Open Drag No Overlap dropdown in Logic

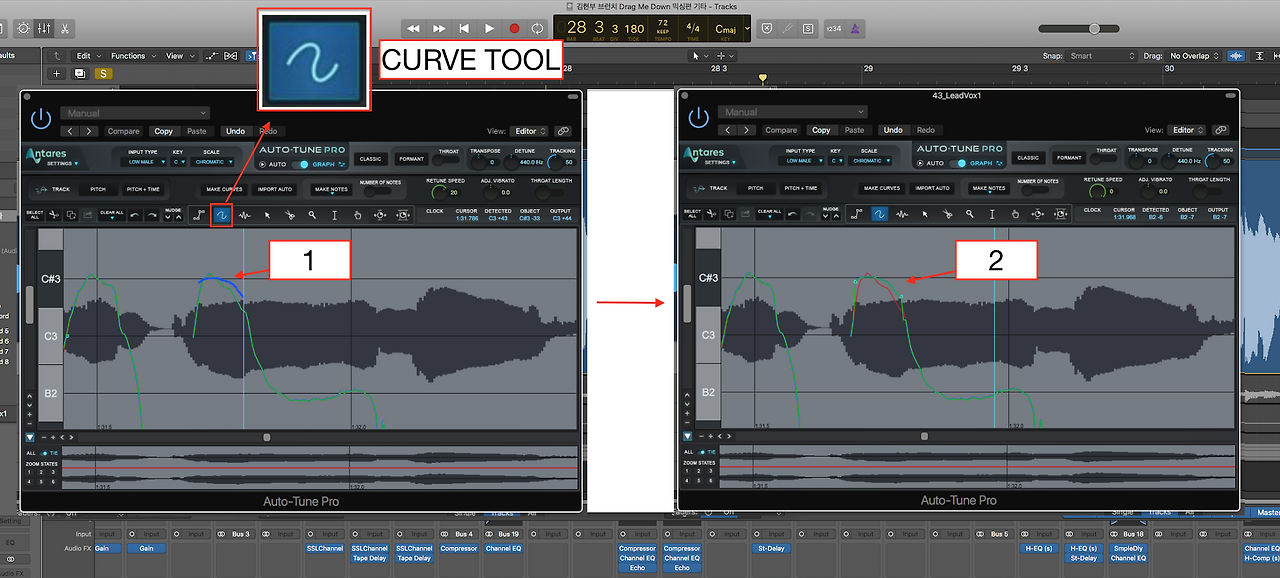pyautogui.click(x=1195, y=56)
